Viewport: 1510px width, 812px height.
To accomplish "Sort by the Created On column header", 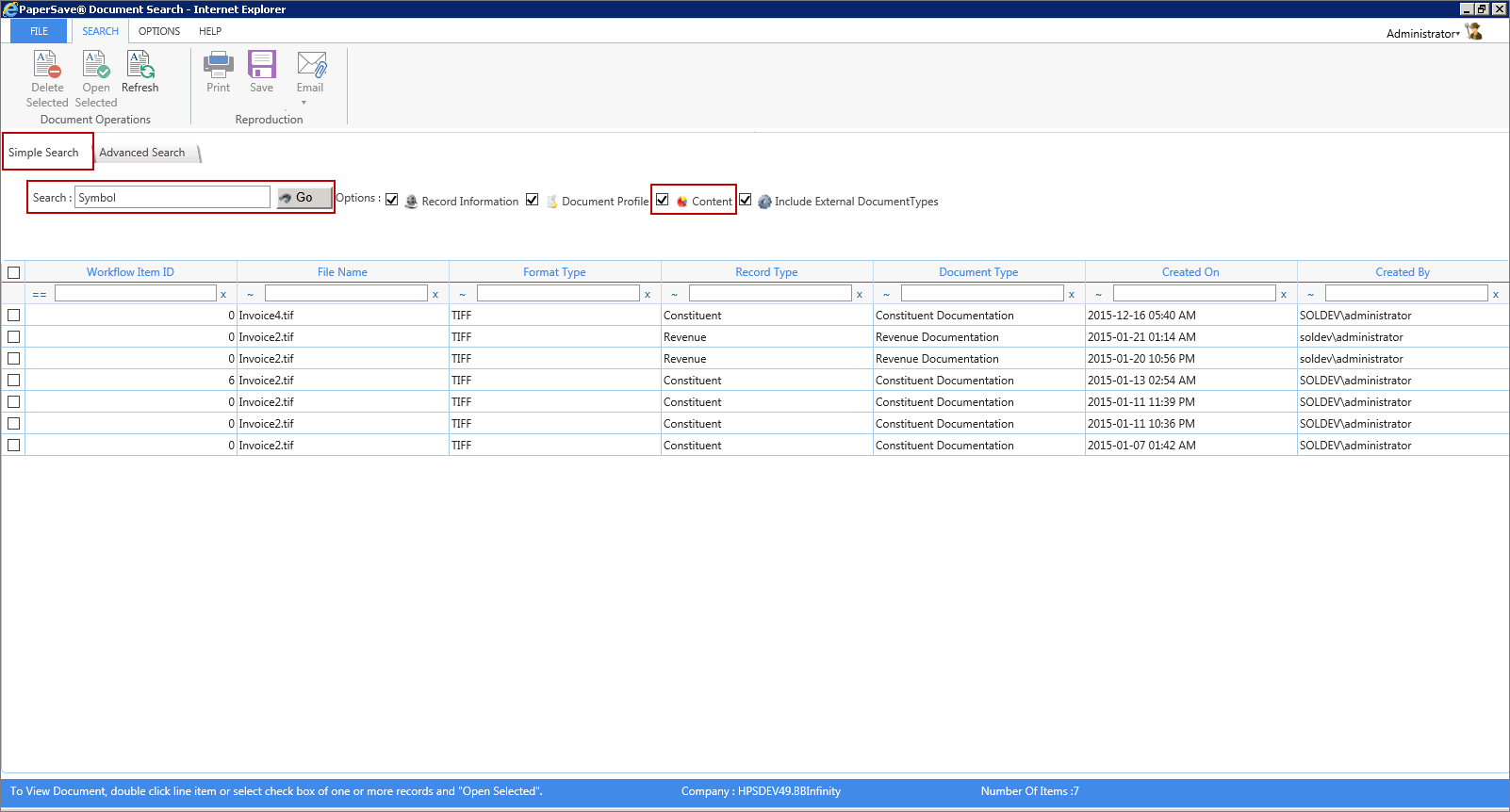I will coord(1190,272).
